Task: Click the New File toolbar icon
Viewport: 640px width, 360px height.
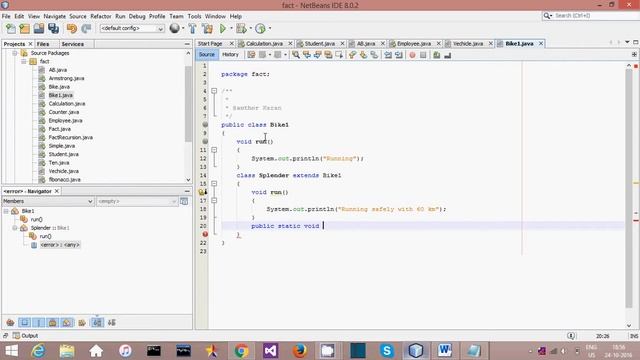Action: coord(11,28)
